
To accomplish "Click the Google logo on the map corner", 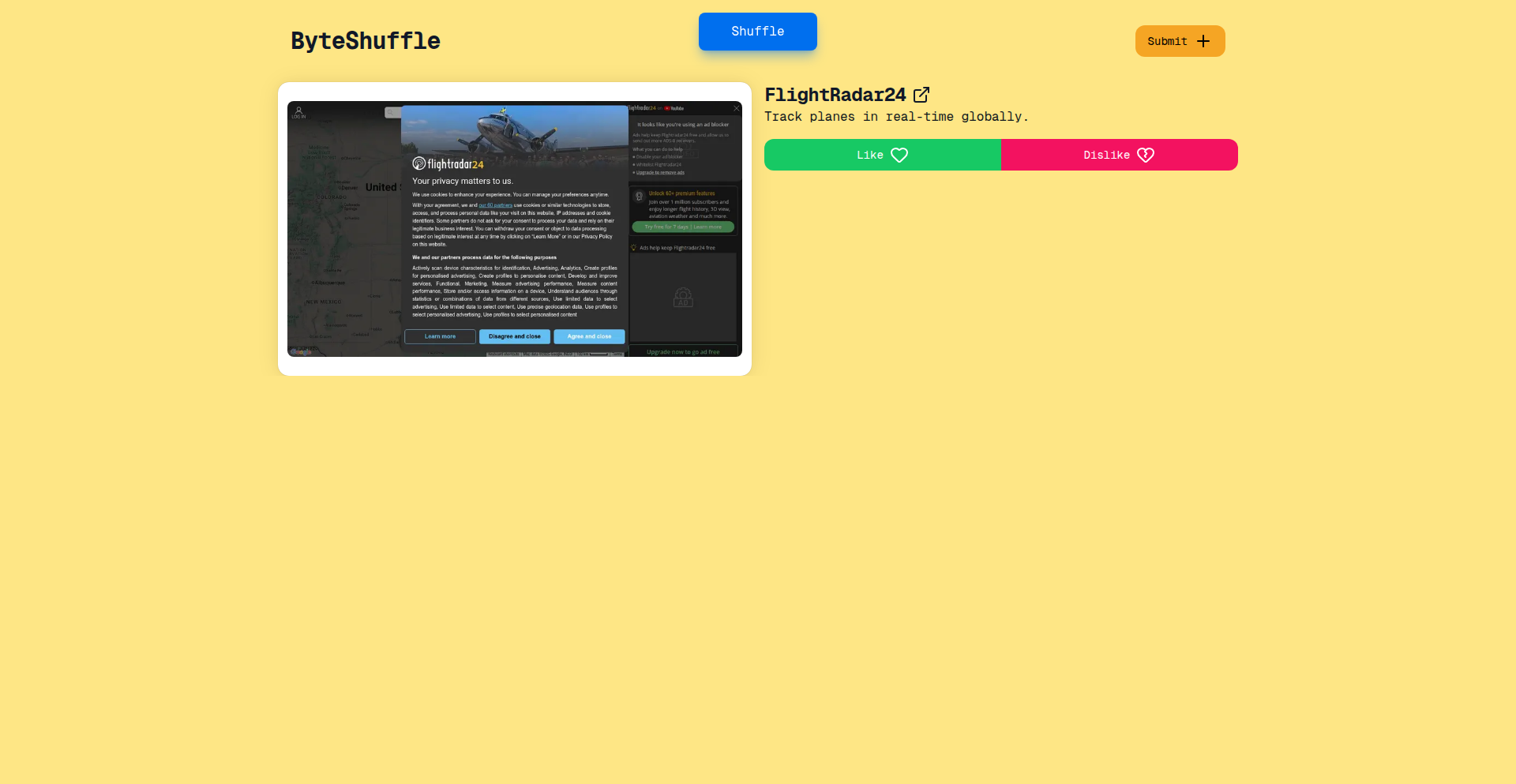I will (x=301, y=352).
